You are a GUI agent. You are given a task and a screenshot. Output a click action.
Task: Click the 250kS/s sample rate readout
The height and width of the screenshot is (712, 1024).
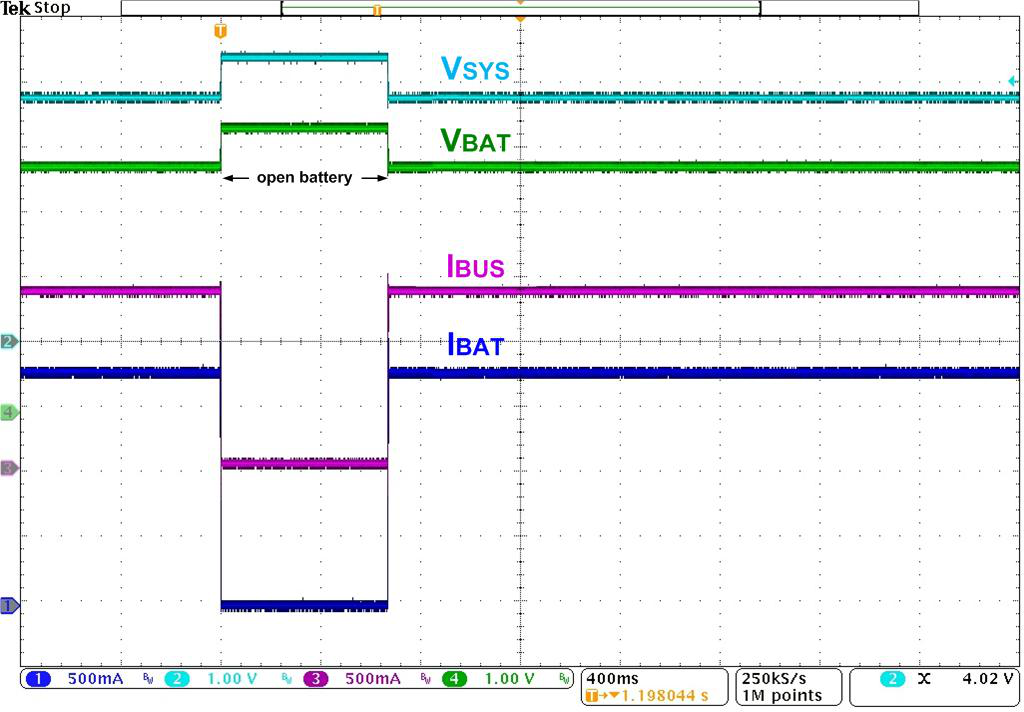pyautogui.click(x=782, y=679)
